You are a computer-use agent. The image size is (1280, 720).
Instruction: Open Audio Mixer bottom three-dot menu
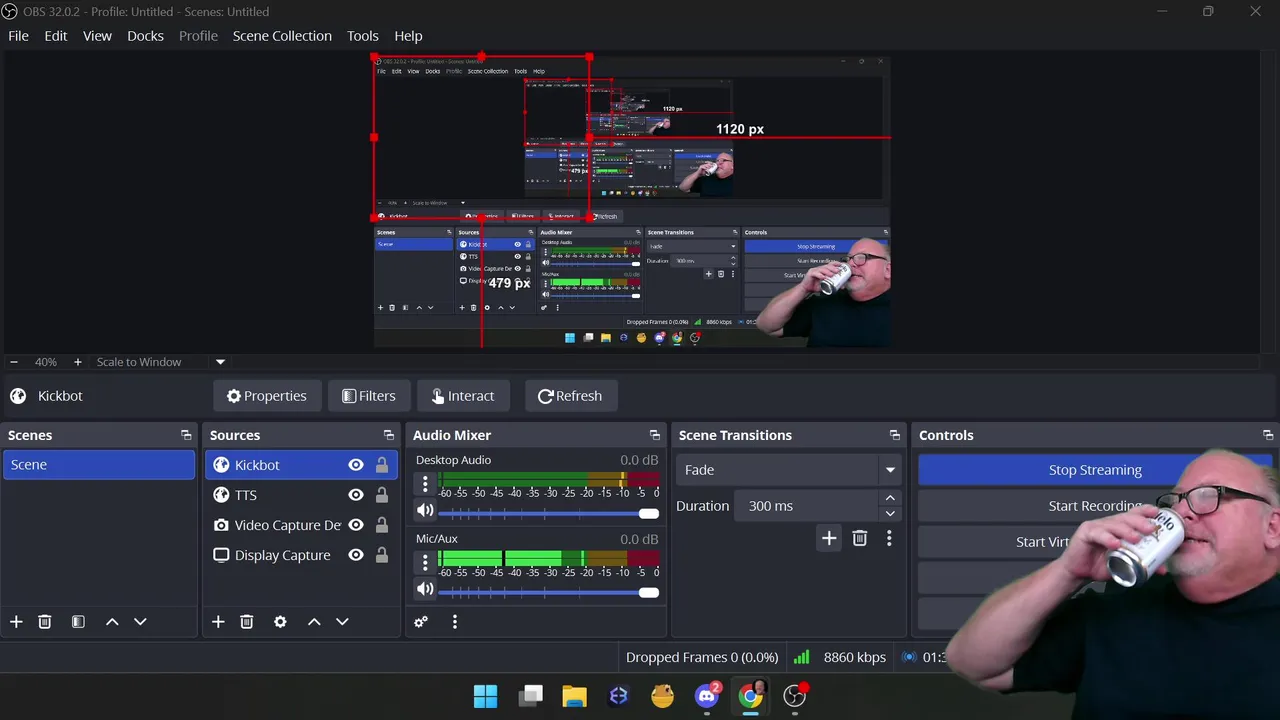454,622
